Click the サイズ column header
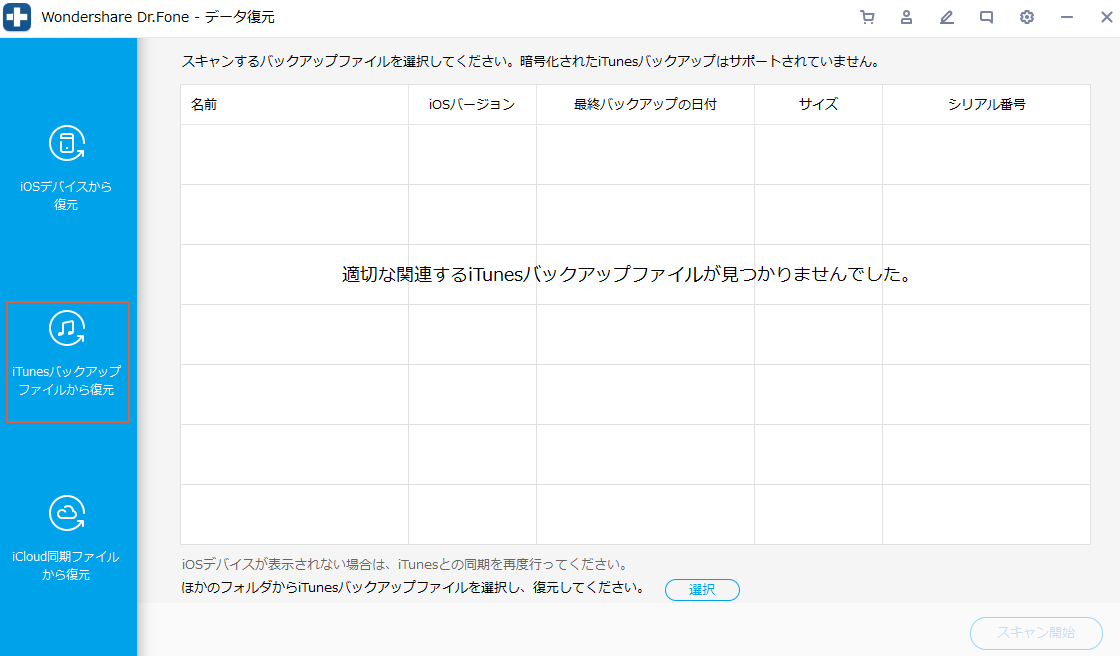This screenshot has width=1120, height=656. (x=818, y=104)
